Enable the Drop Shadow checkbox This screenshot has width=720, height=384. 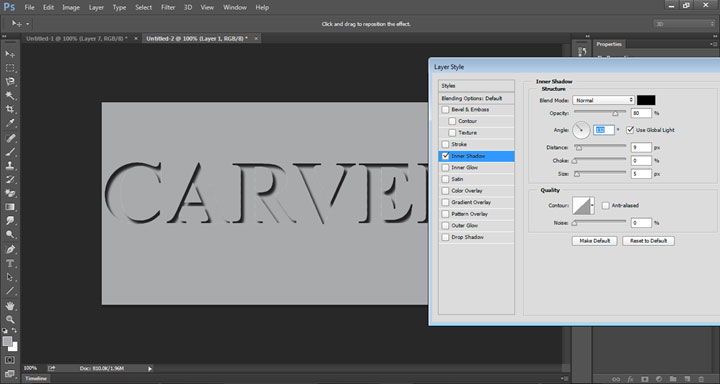(445, 237)
